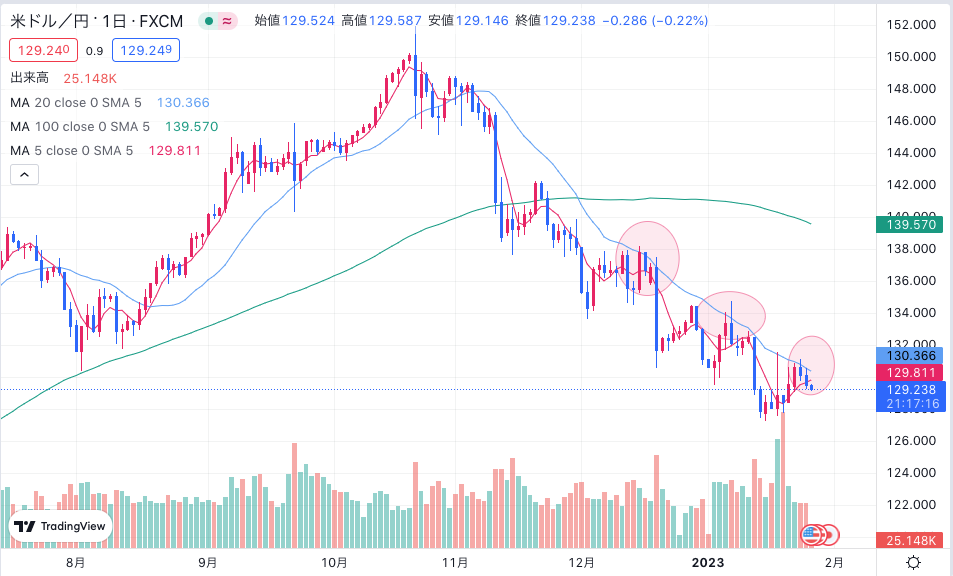Click the 2023 date on time axis
This screenshot has height=576, width=953.
[x=708, y=563]
